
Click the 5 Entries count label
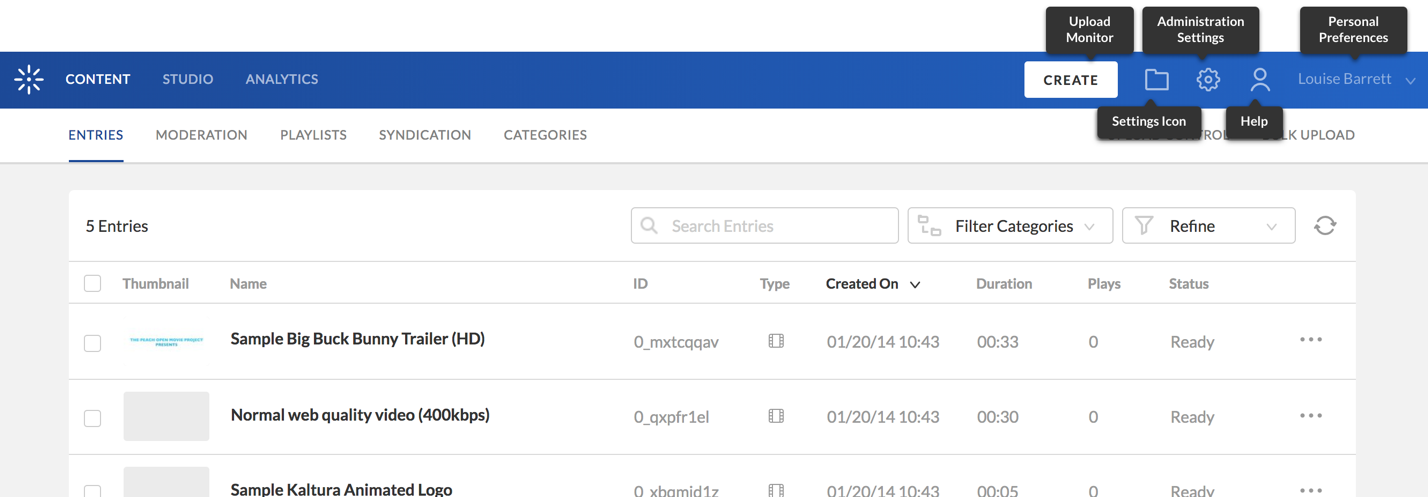tap(117, 226)
